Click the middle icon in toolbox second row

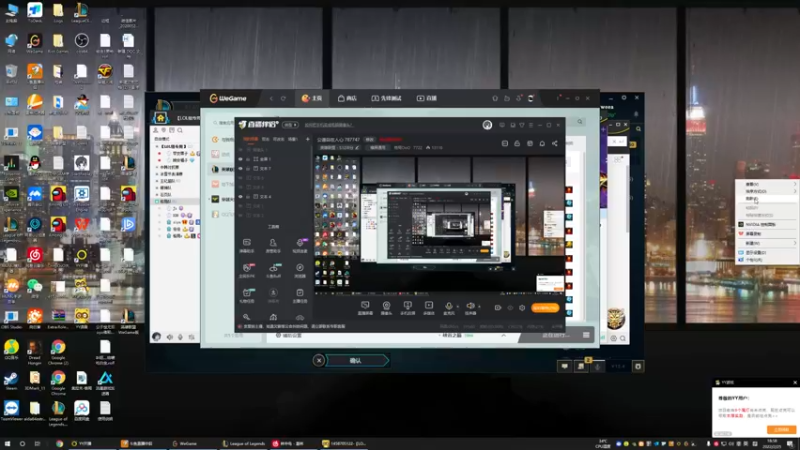[273, 270]
